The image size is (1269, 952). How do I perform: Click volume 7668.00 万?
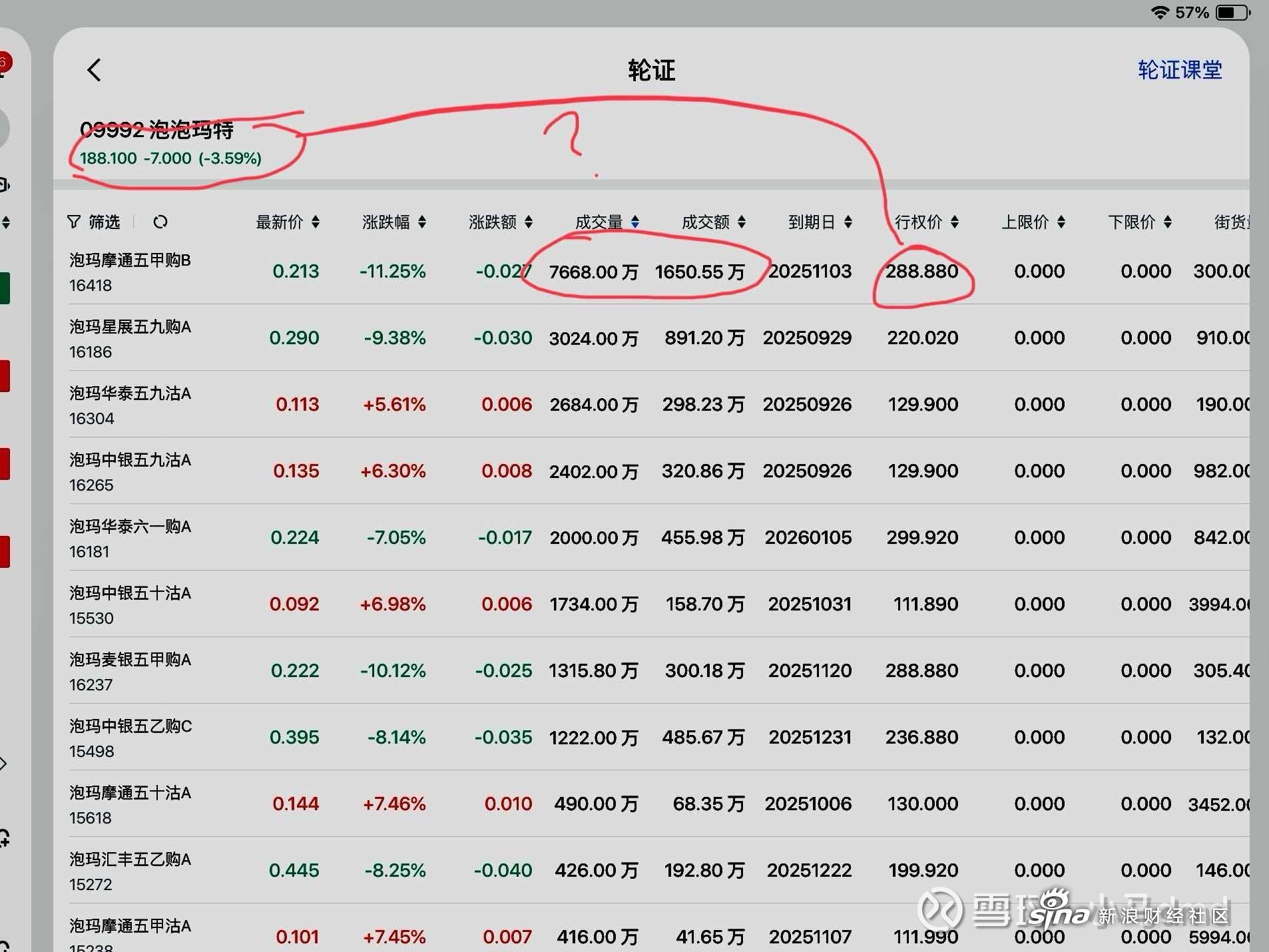point(593,272)
